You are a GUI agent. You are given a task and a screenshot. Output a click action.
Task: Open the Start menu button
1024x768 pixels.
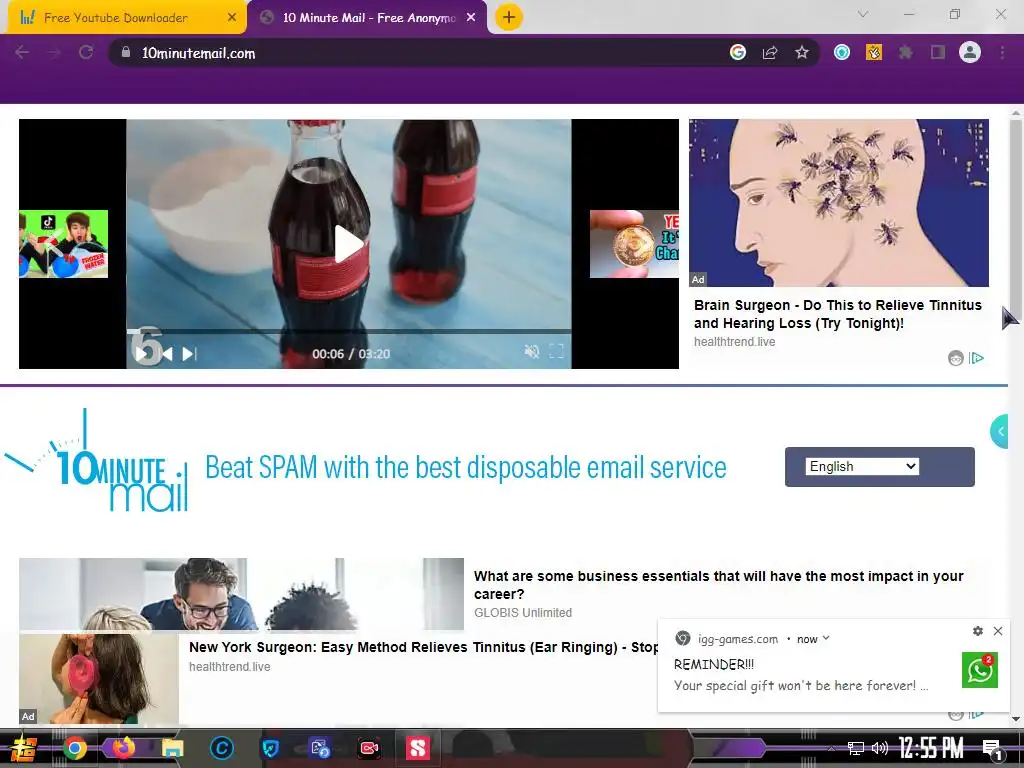pyautogui.click(x=24, y=748)
